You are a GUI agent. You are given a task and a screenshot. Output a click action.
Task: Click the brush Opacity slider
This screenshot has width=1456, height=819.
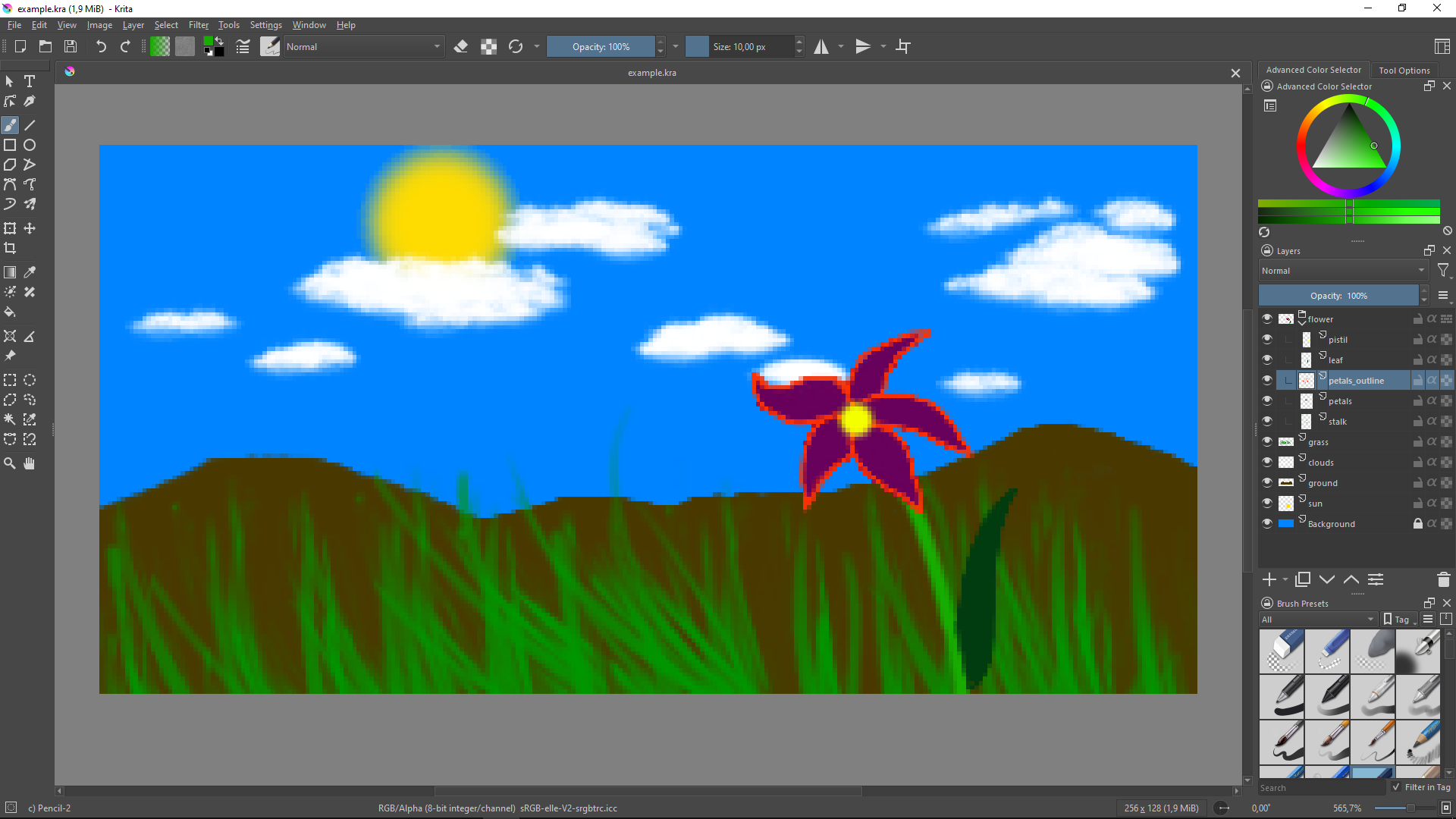(x=601, y=47)
